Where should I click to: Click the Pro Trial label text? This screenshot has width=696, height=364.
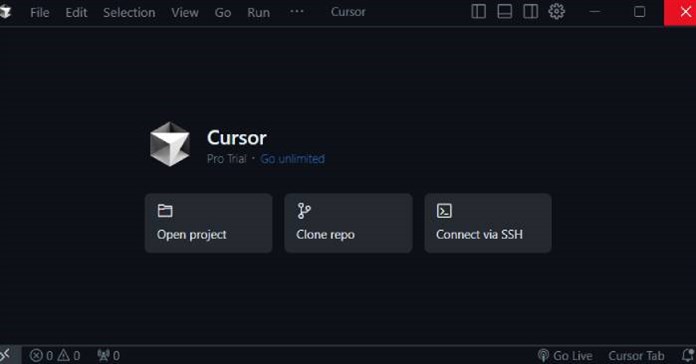click(x=226, y=159)
